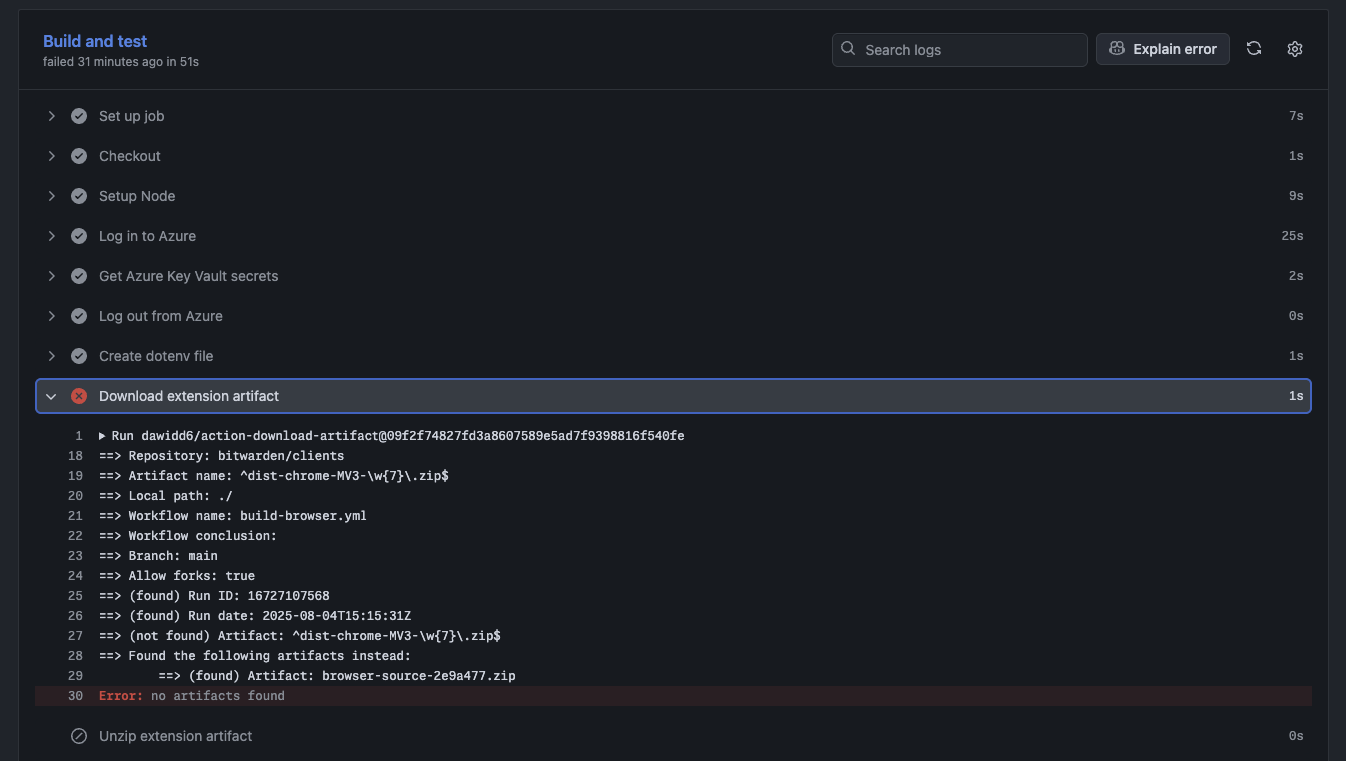Select the Log in to Azure step label
This screenshot has width=1346, height=761.
[147, 236]
